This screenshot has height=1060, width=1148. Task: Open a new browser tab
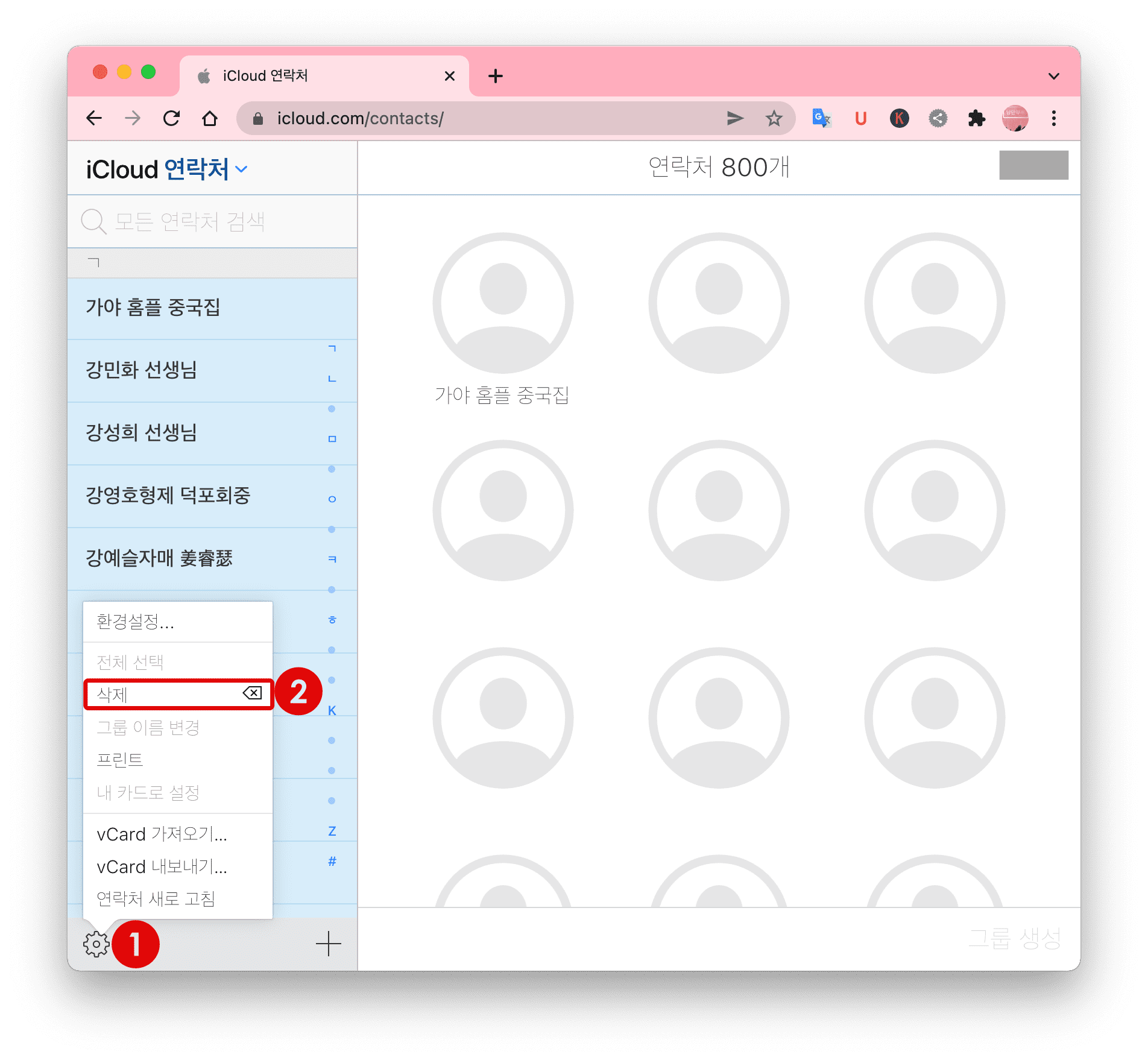click(x=496, y=76)
